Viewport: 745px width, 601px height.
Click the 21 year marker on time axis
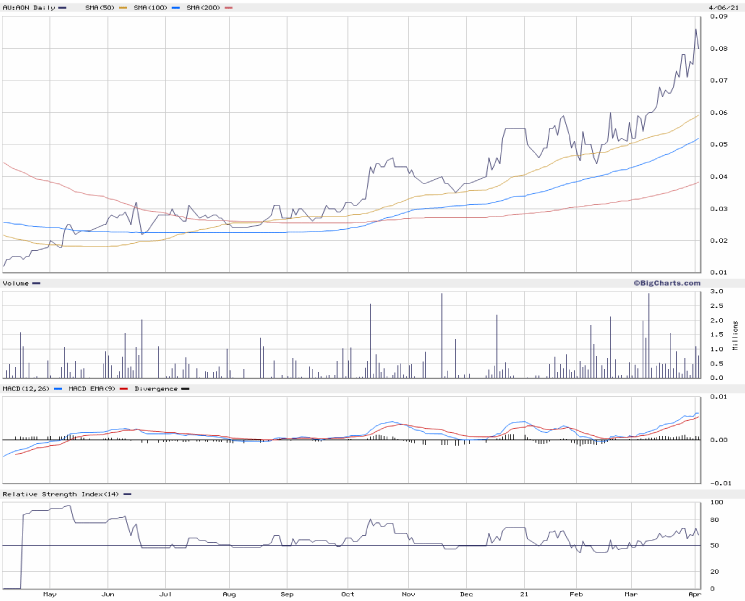point(520,594)
